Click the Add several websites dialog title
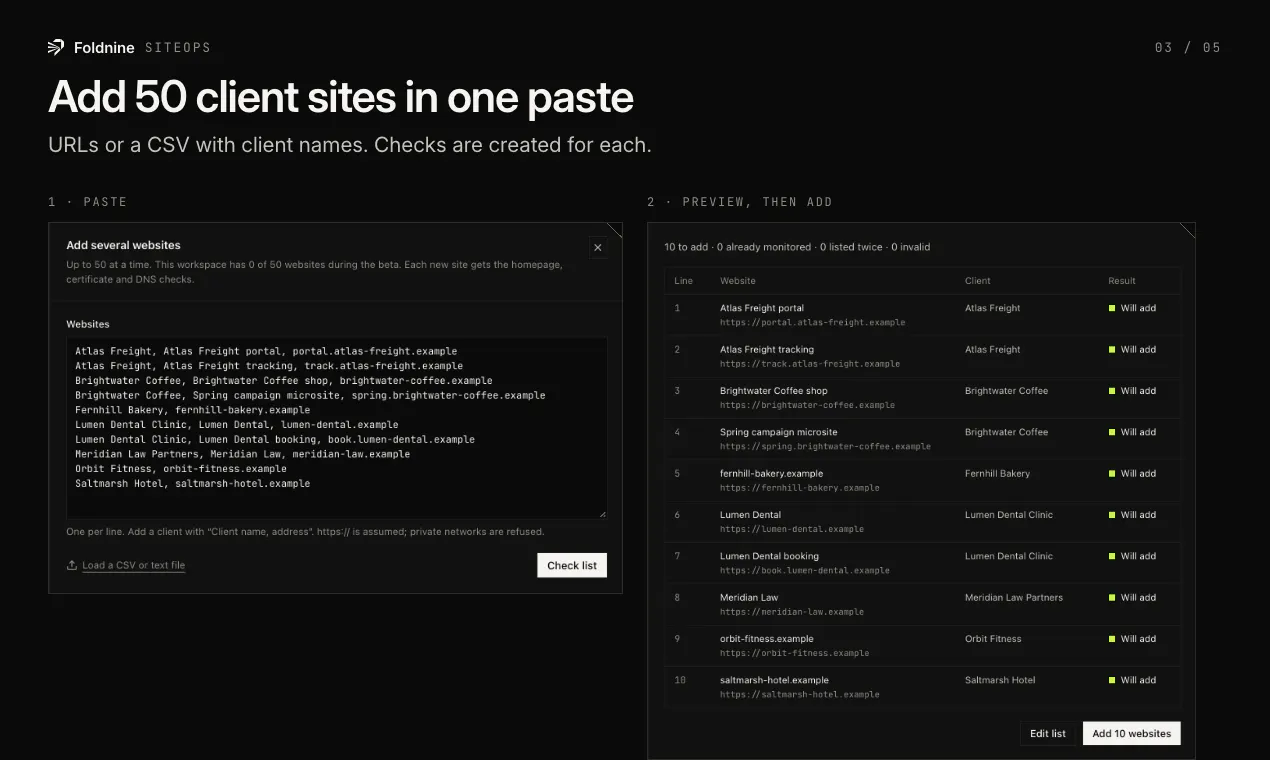This screenshot has width=1270, height=760. coord(123,245)
